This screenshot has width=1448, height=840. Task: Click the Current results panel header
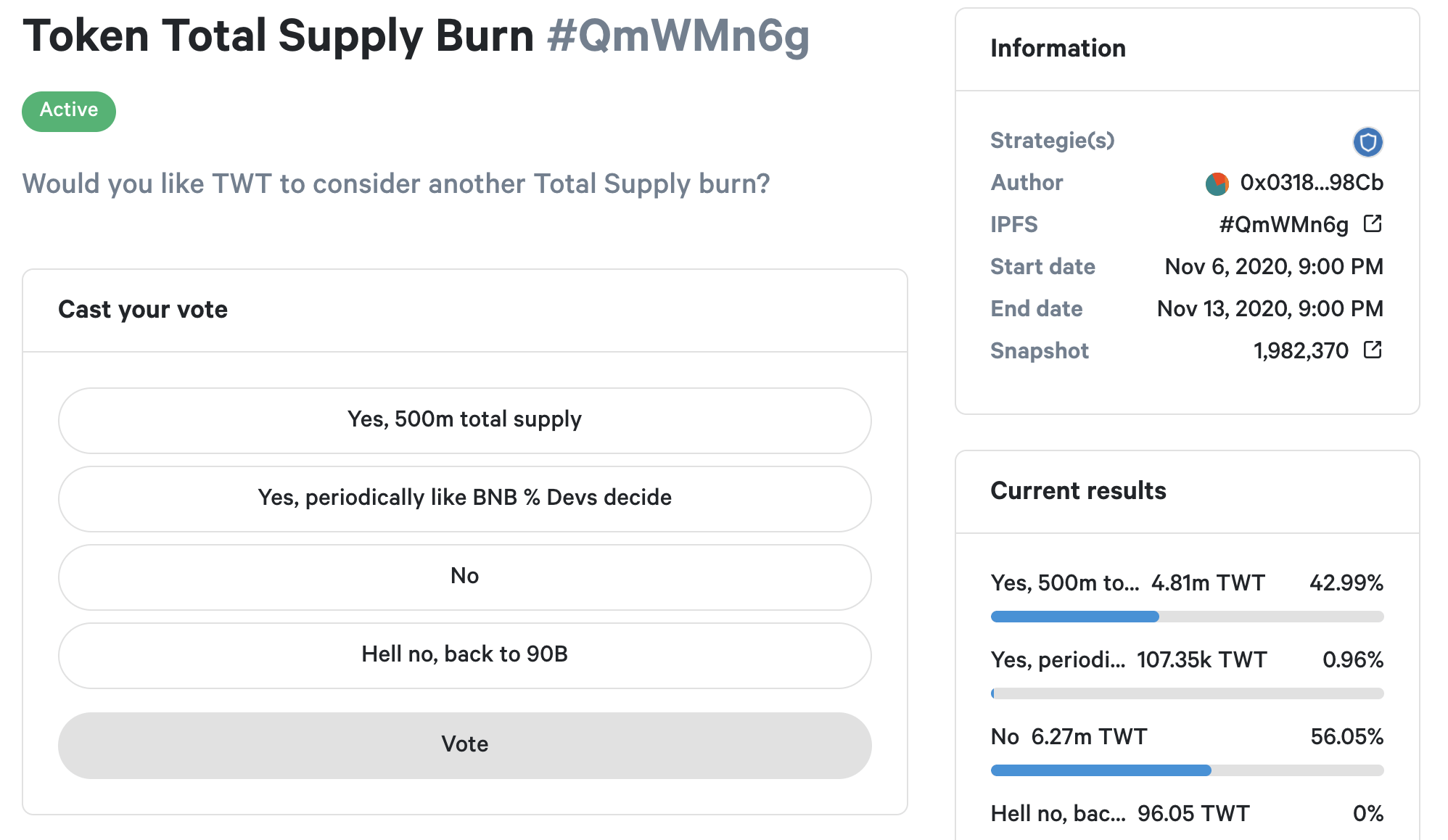(1187, 492)
